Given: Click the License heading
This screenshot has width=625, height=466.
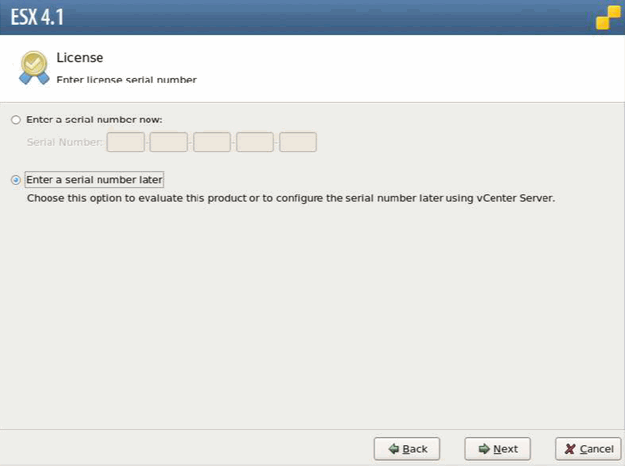Looking at the screenshot, I should click(x=80, y=58).
